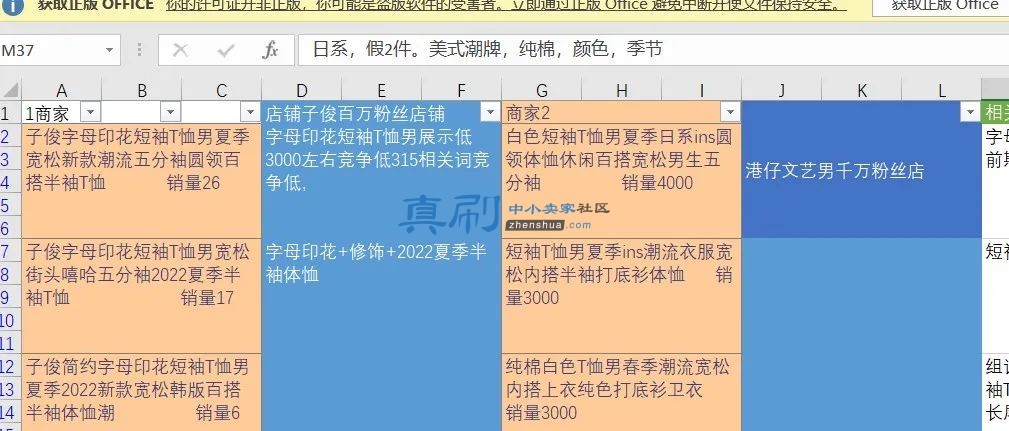Viewport: 1009px width, 431px height.
Task: Click the confirm checkmark in formula bar
Action: 226,50
